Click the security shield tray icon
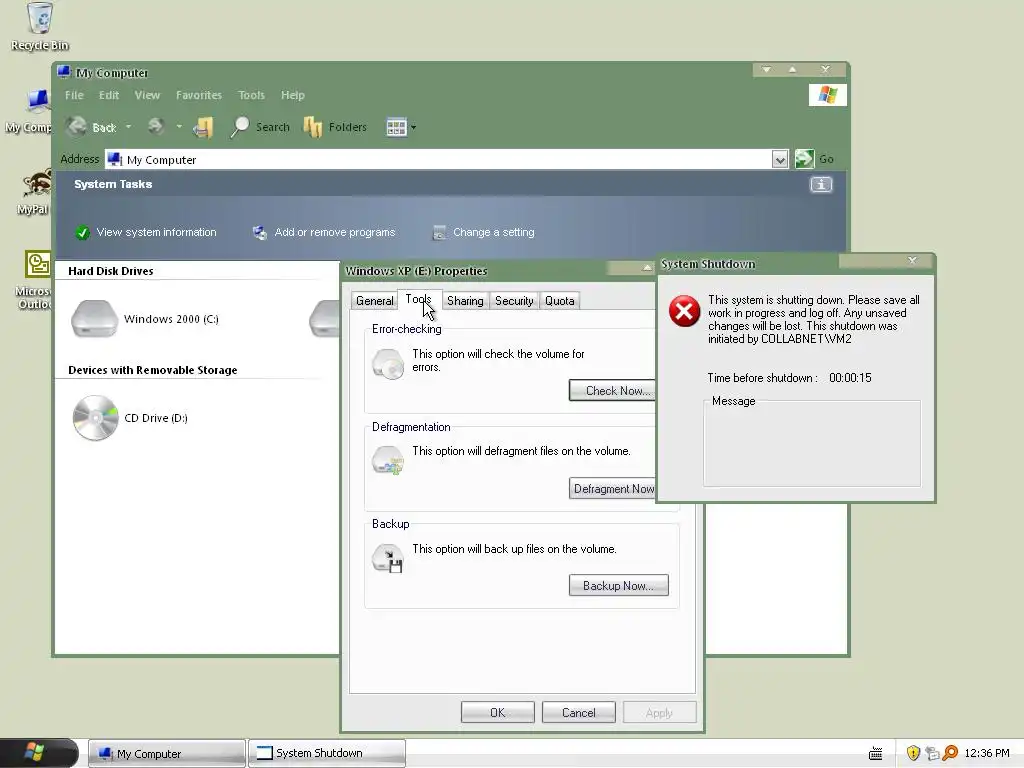The width and height of the screenshot is (1024, 768). 913,754
